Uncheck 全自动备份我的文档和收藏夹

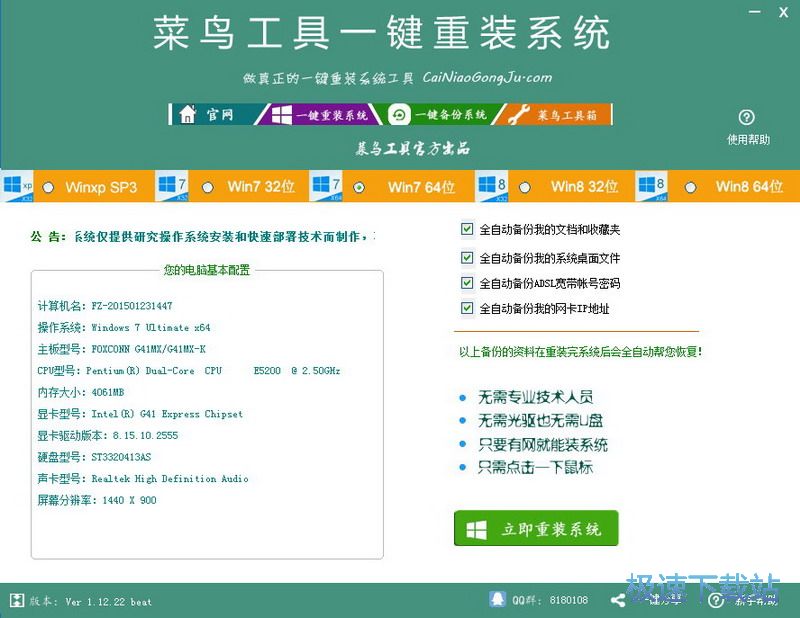click(467, 228)
